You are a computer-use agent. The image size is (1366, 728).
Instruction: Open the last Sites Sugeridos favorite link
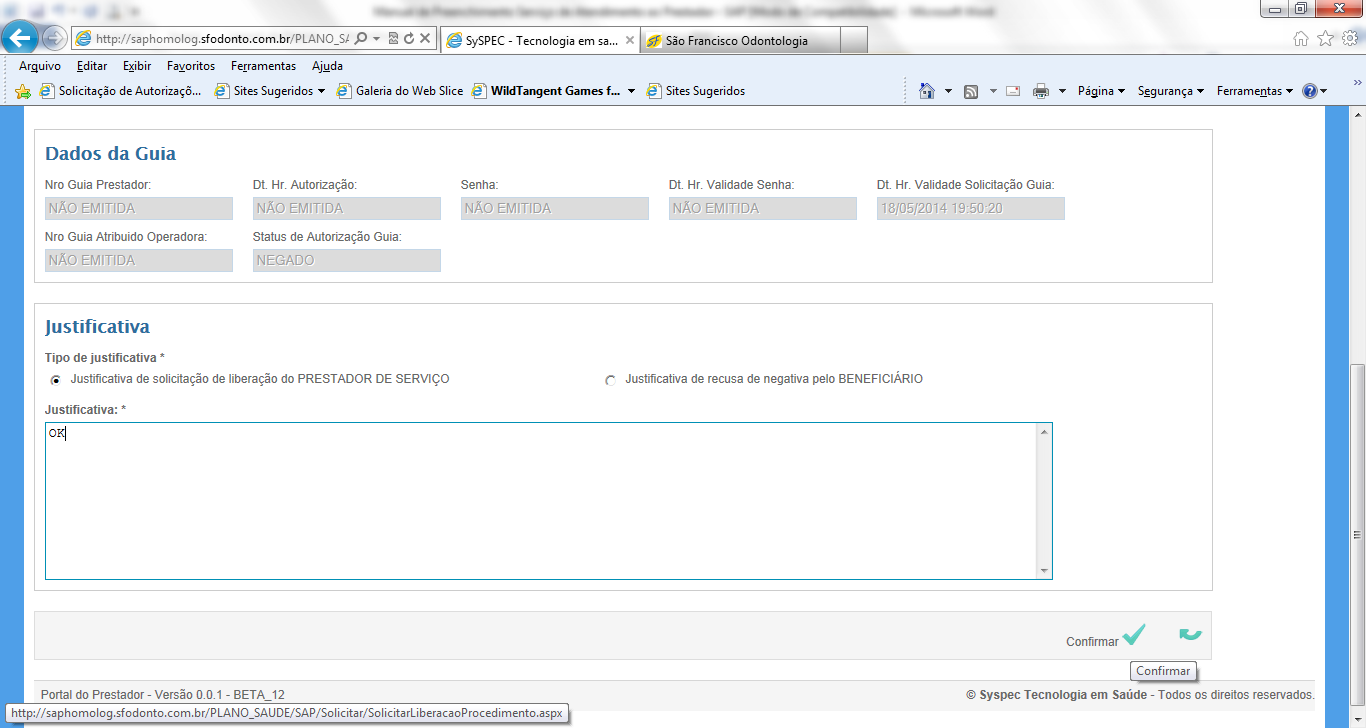tap(696, 91)
